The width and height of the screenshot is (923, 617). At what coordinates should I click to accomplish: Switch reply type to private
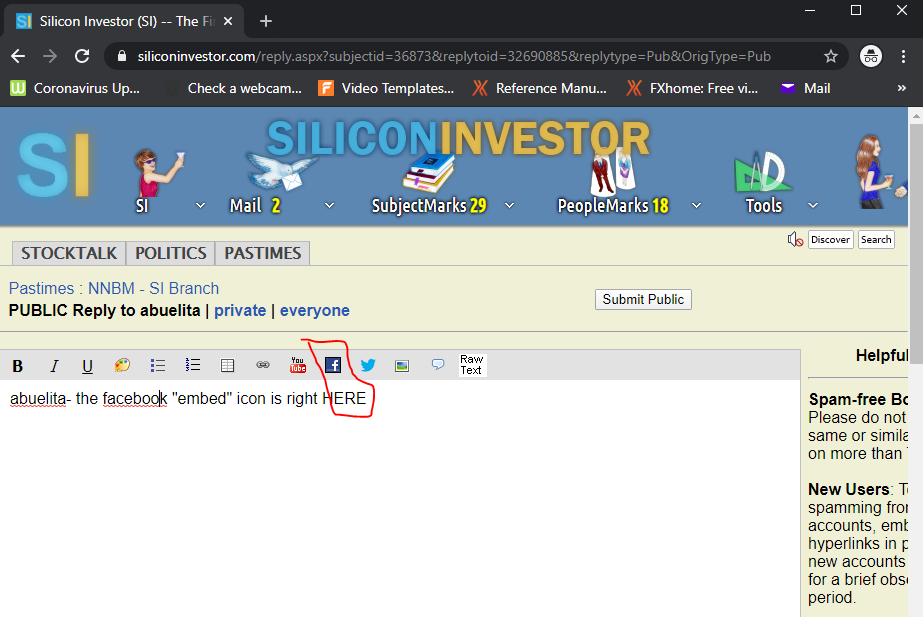pos(240,310)
